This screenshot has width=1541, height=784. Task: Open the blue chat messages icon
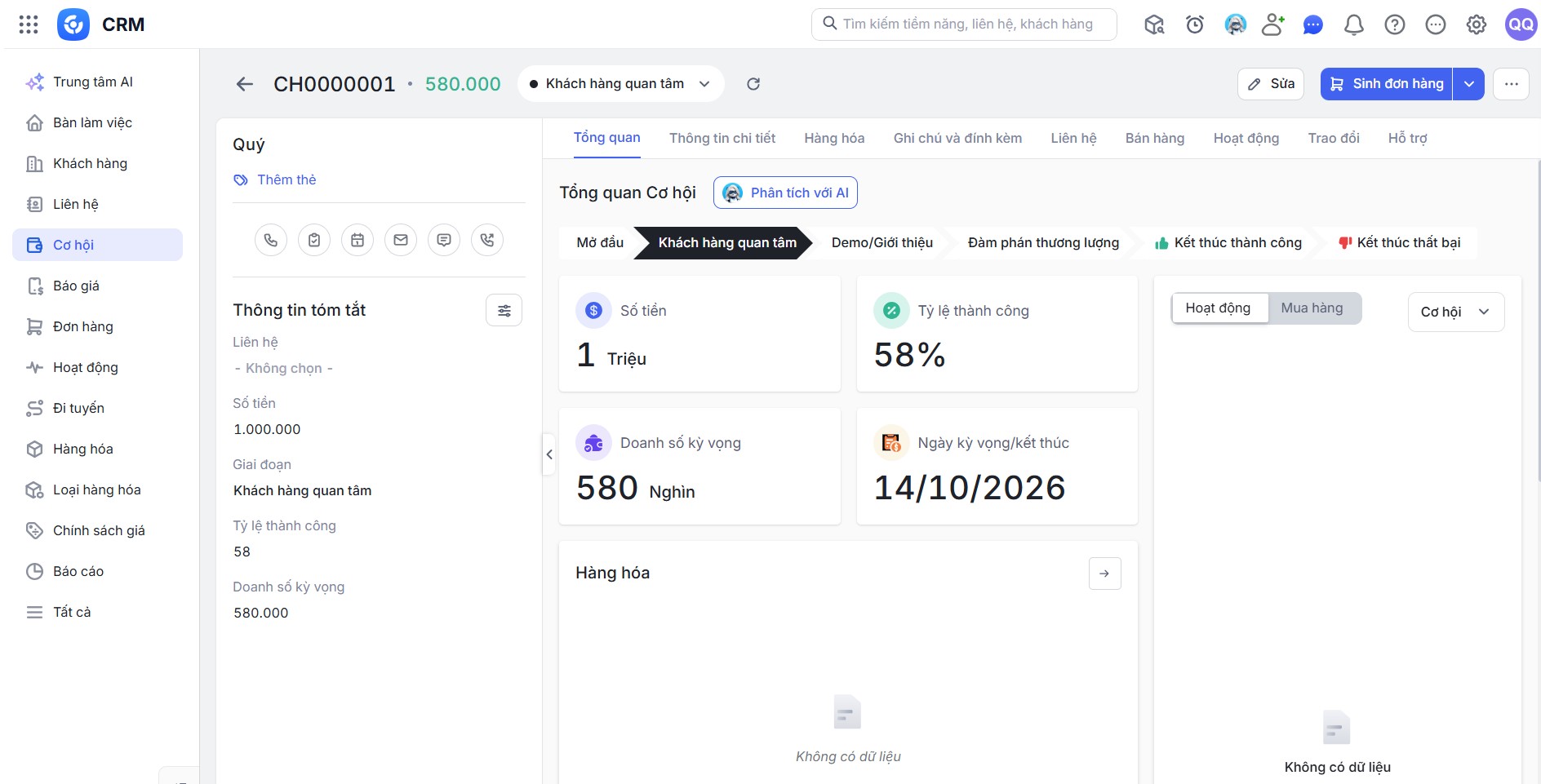(x=1313, y=24)
